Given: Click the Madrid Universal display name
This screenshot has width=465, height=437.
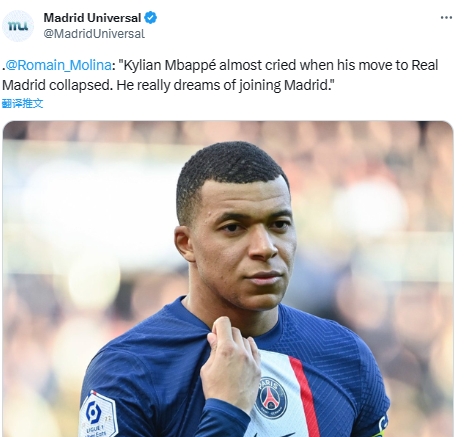Looking at the screenshot, I should pyautogui.click(x=92, y=18).
